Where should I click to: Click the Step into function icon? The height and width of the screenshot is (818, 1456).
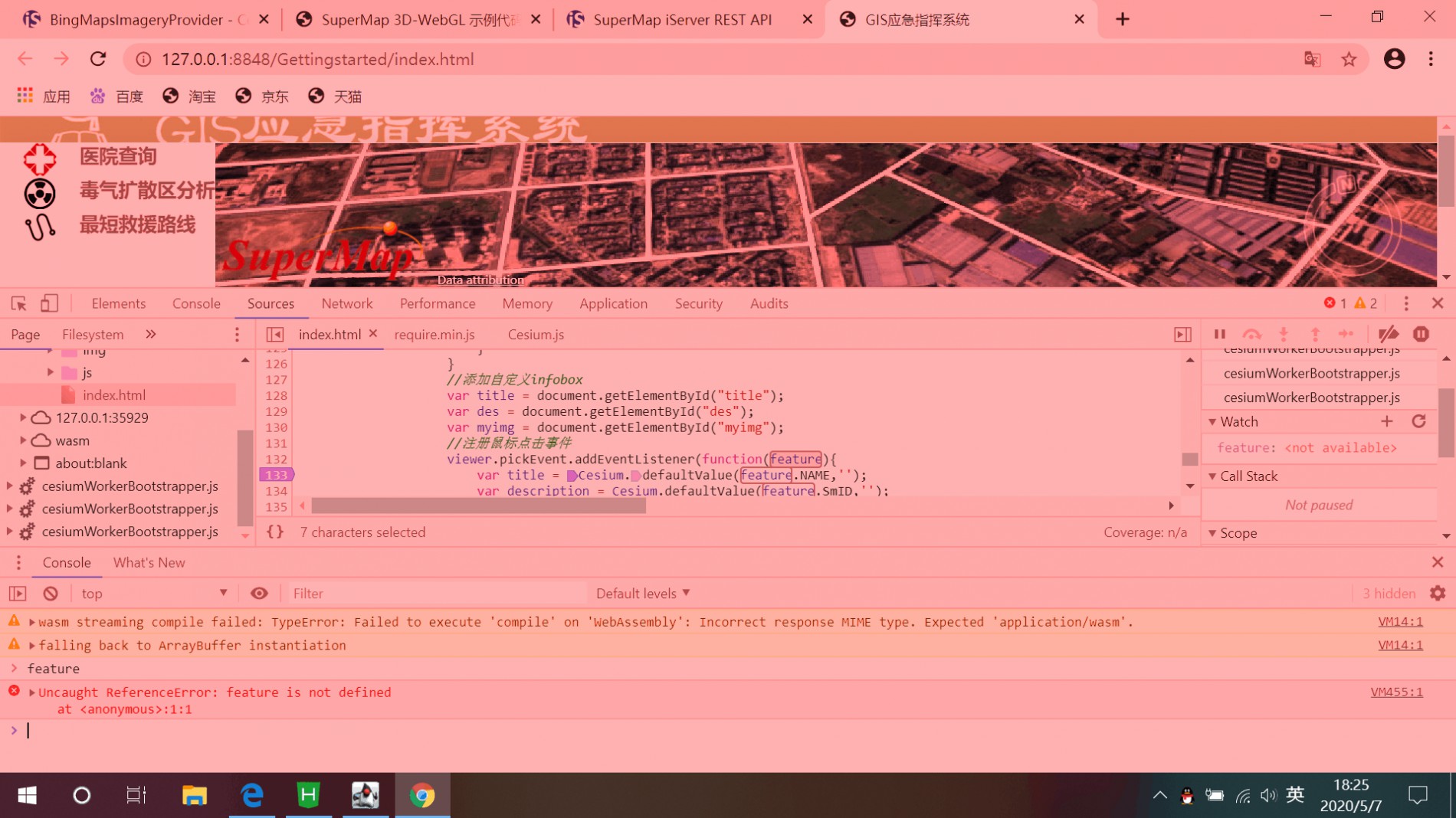click(1284, 335)
